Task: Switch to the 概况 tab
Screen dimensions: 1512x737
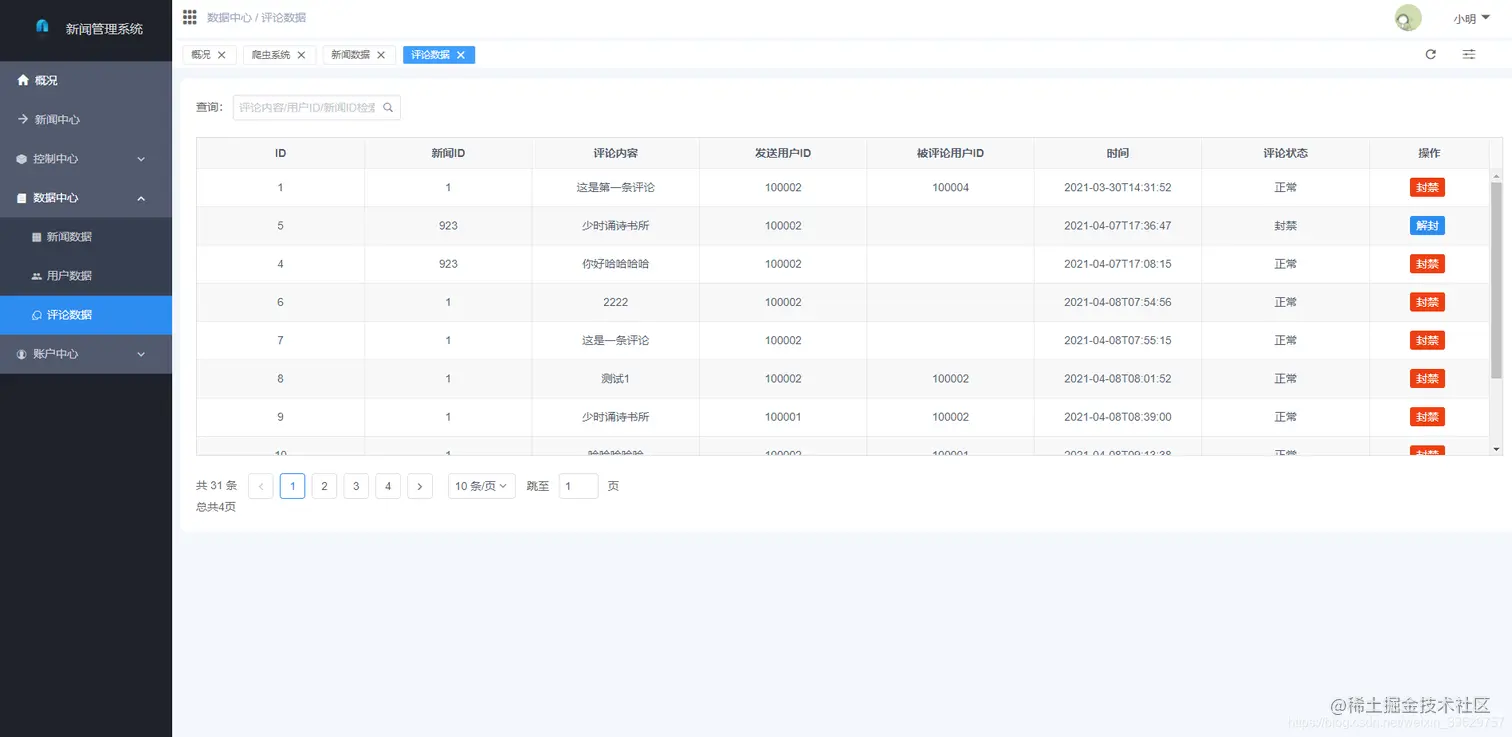Action: 201,55
